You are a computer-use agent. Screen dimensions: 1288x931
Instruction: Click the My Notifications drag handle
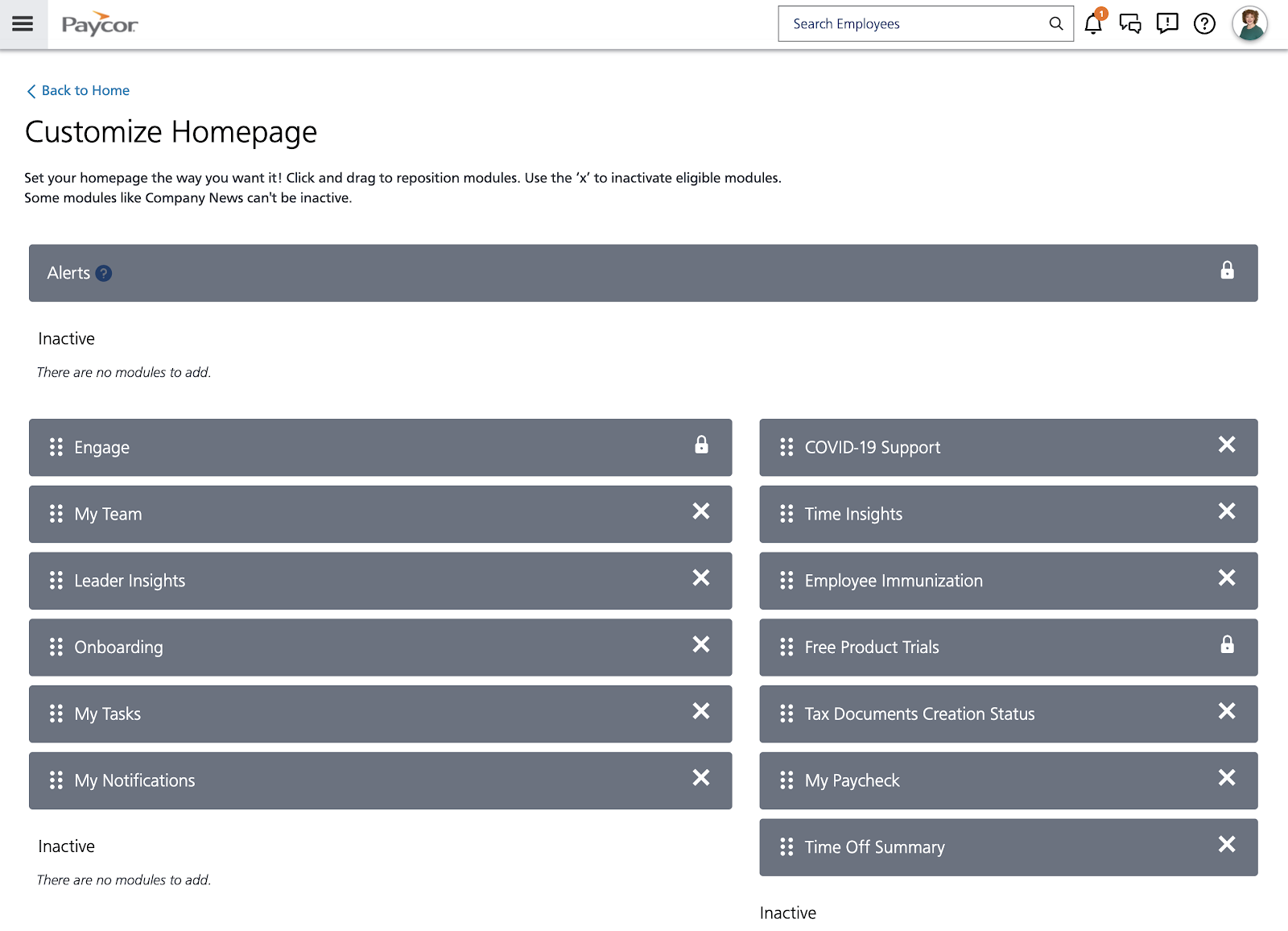56,780
